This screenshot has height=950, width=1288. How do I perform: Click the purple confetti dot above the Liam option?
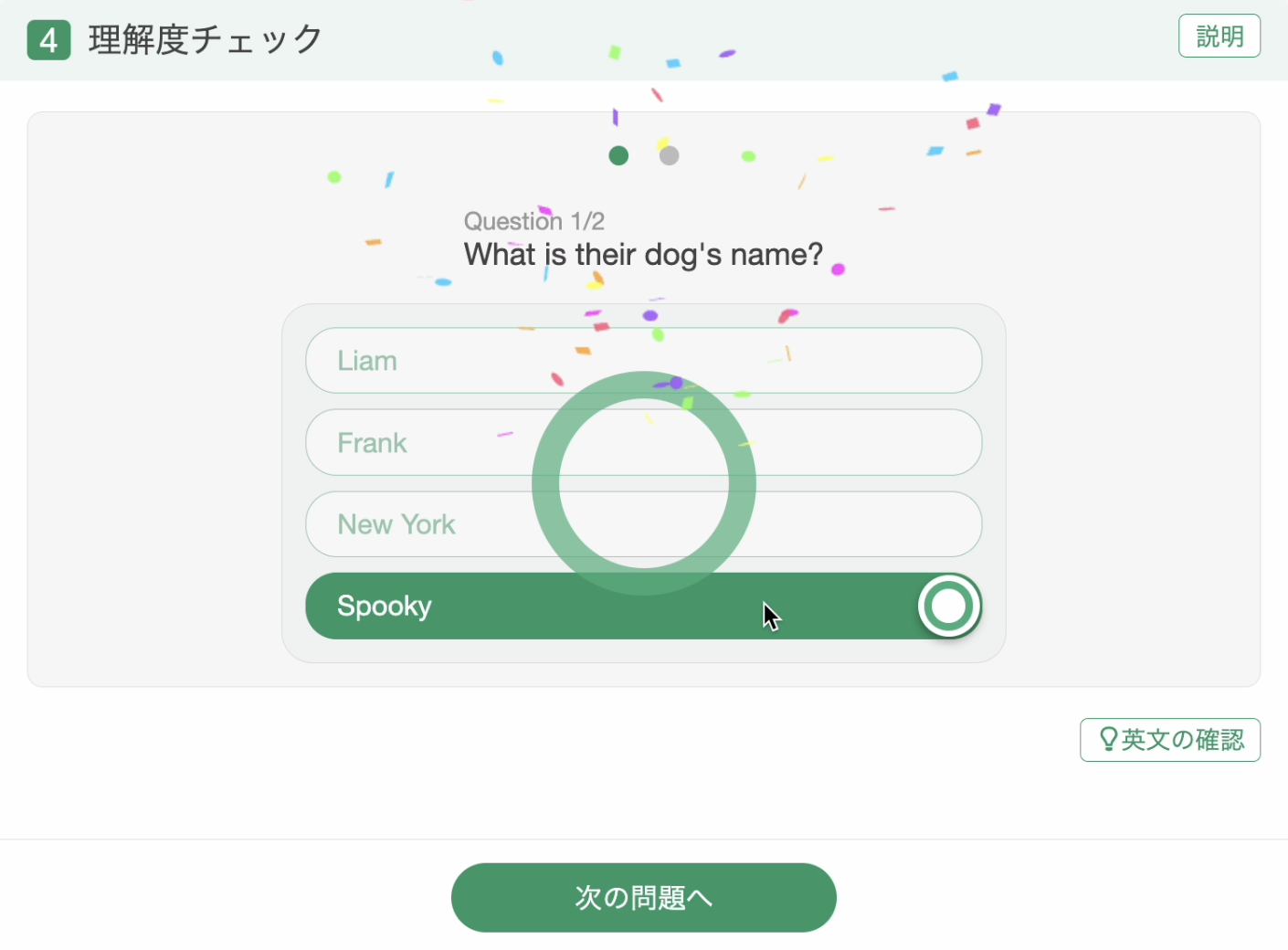tap(650, 315)
